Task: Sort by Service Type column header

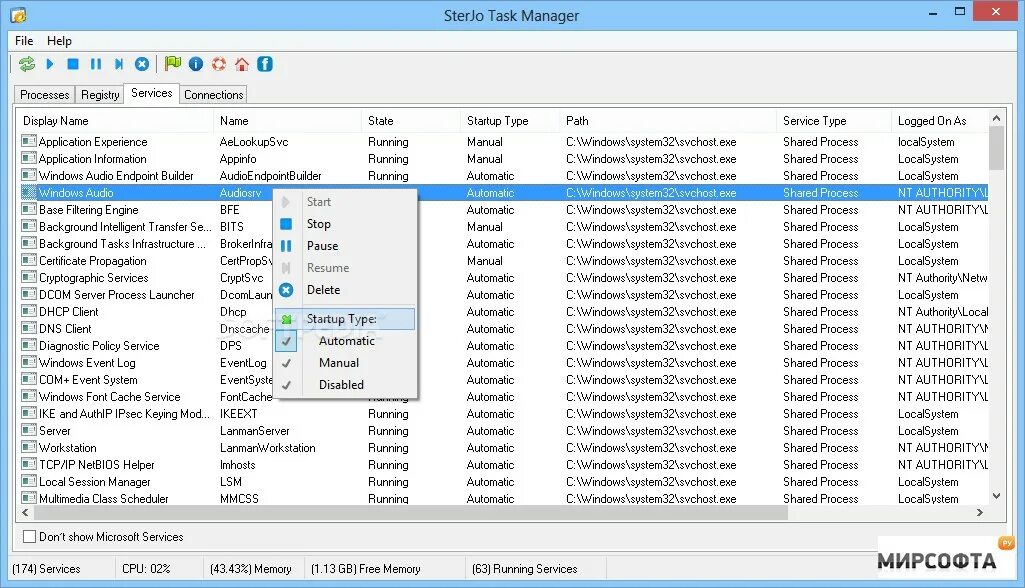Action: tap(834, 121)
